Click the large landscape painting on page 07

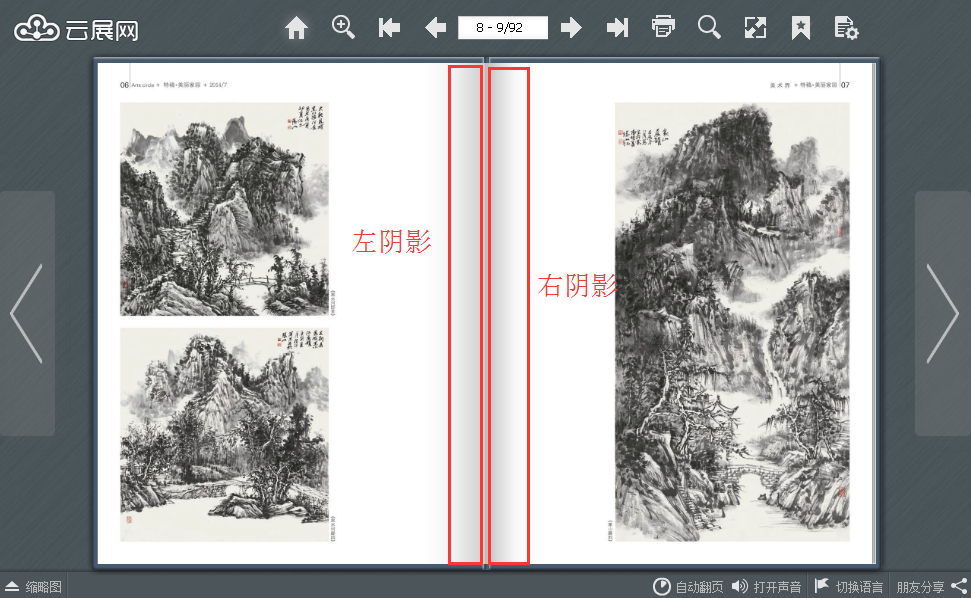click(x=732, y=322)
